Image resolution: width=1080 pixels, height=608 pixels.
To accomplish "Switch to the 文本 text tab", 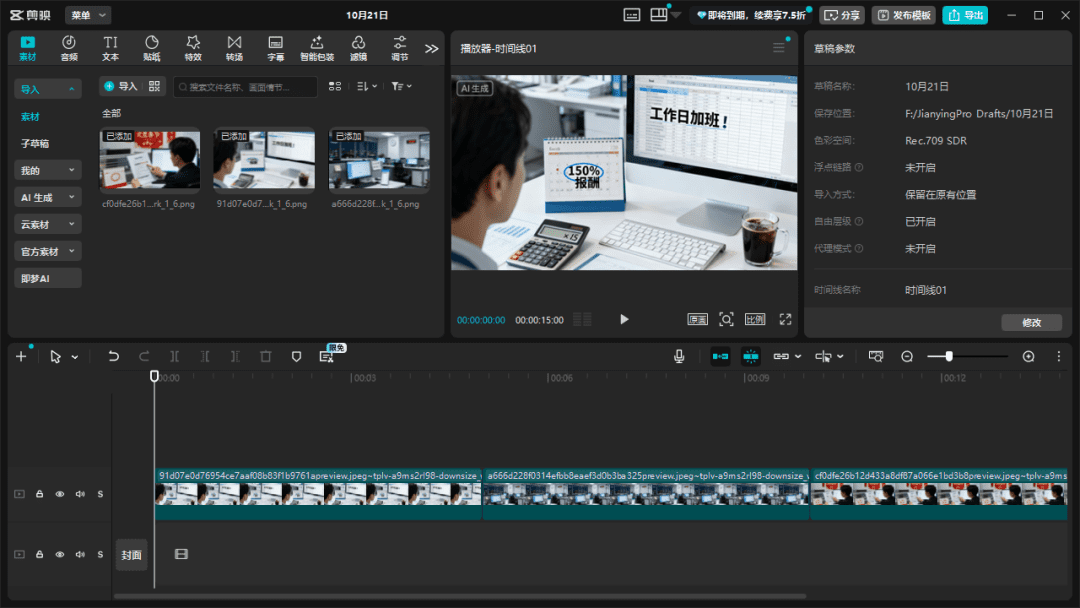I will pos(111,48).
